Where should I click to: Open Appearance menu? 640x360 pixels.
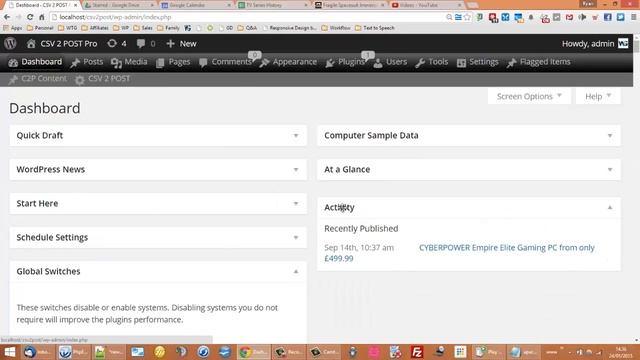coord(289,62)
